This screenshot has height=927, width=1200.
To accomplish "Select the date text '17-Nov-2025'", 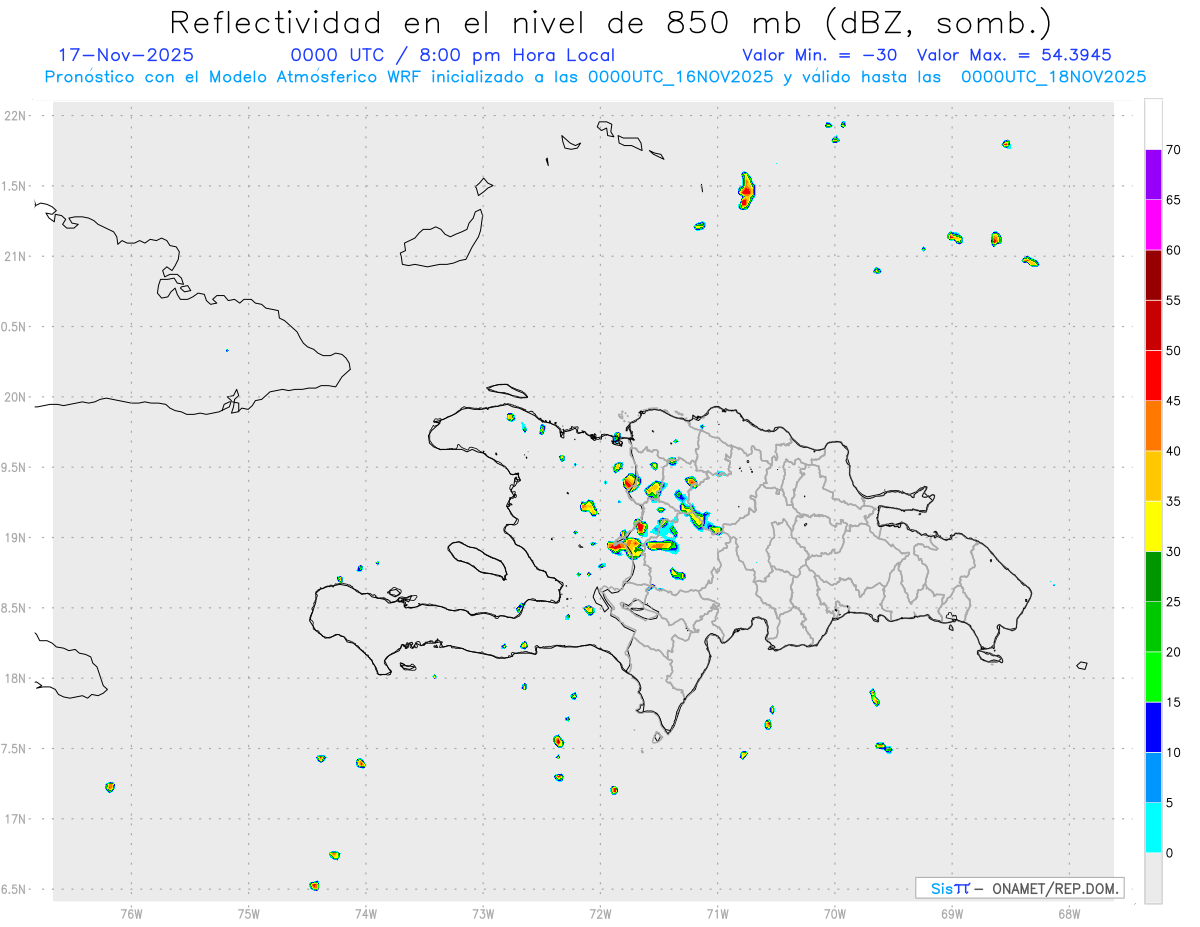I will 127,55.
